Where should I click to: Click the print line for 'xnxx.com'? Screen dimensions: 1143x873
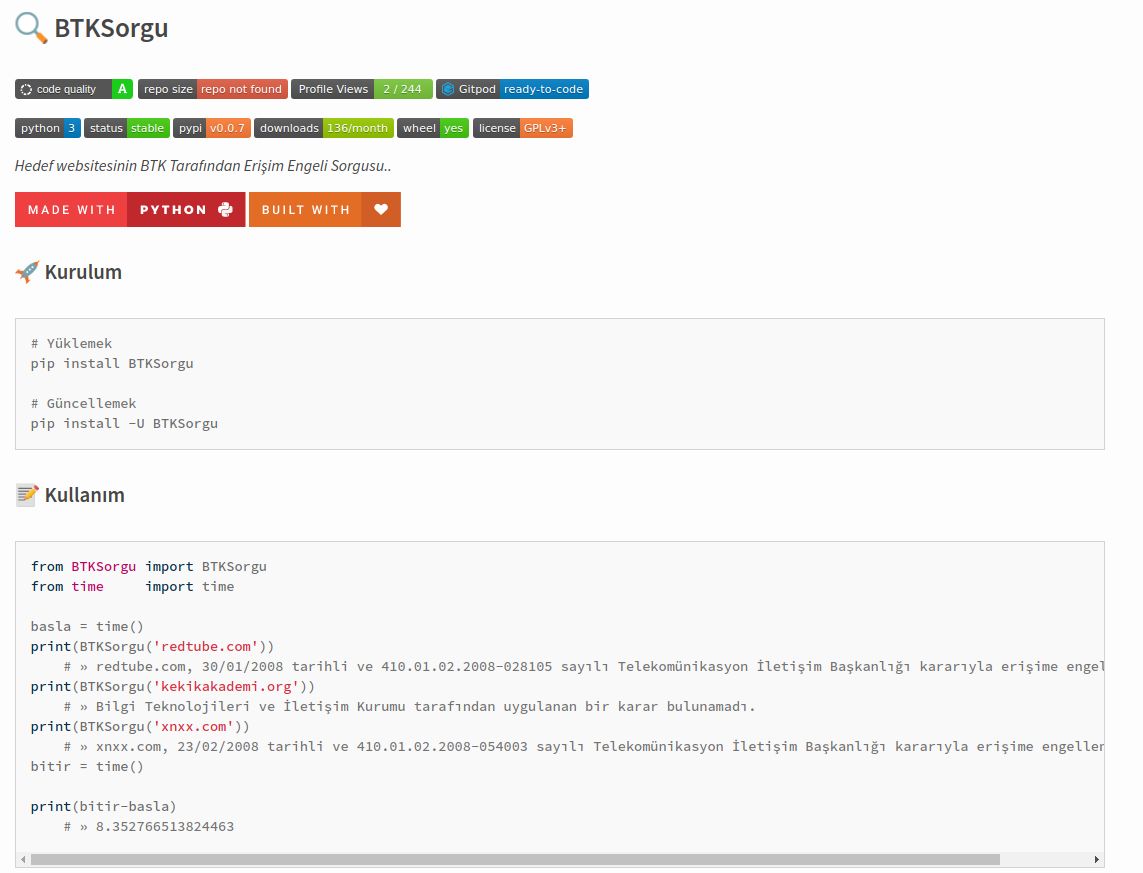140,727
